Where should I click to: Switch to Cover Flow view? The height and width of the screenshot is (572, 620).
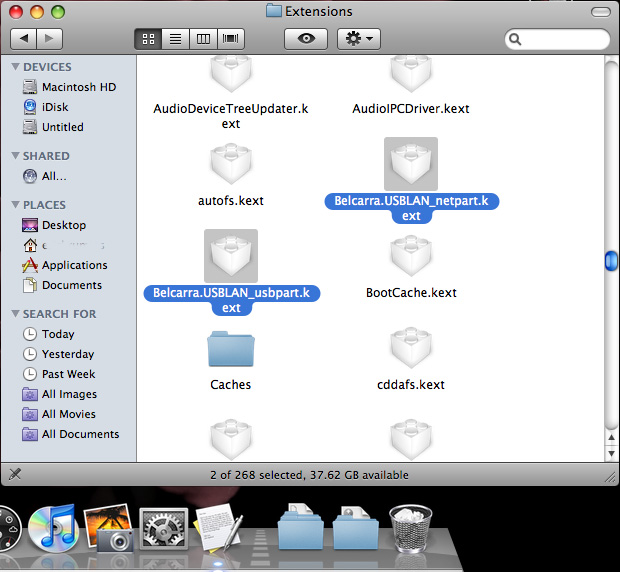click(x=231, y=39)
